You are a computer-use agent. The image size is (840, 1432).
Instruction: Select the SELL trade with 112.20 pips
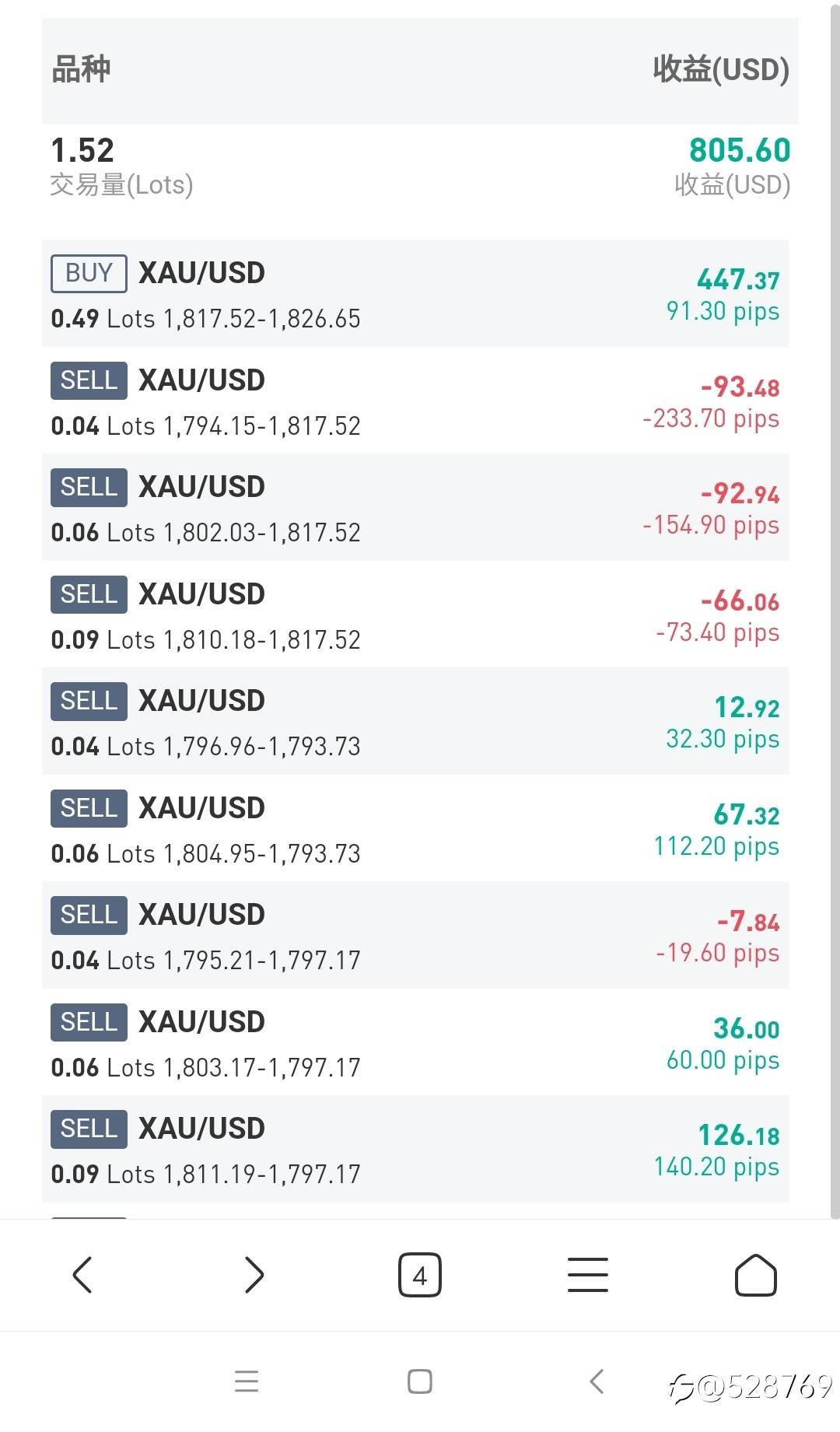[x=415, y=829]
